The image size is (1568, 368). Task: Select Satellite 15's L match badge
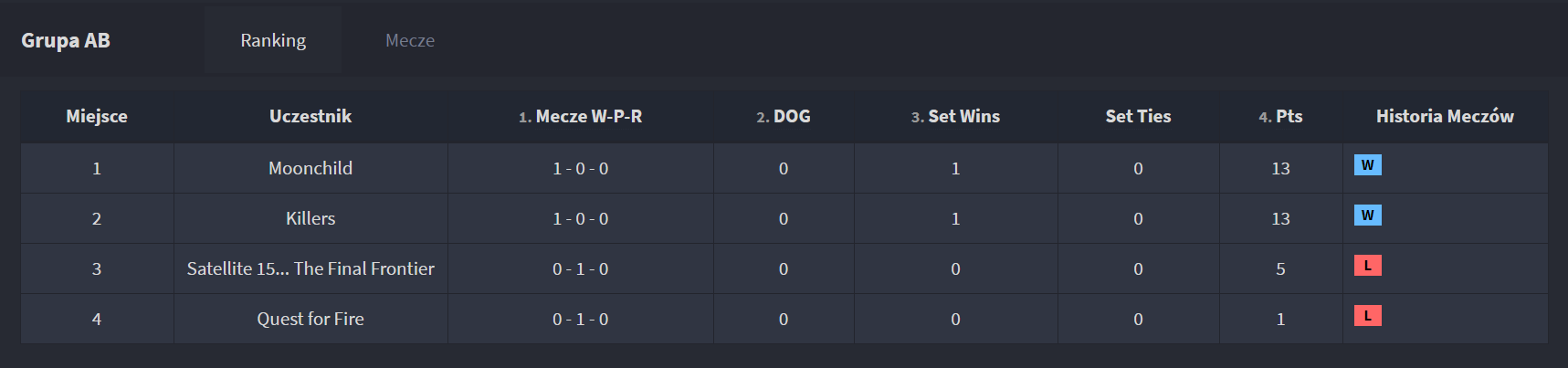[1367, 266]
